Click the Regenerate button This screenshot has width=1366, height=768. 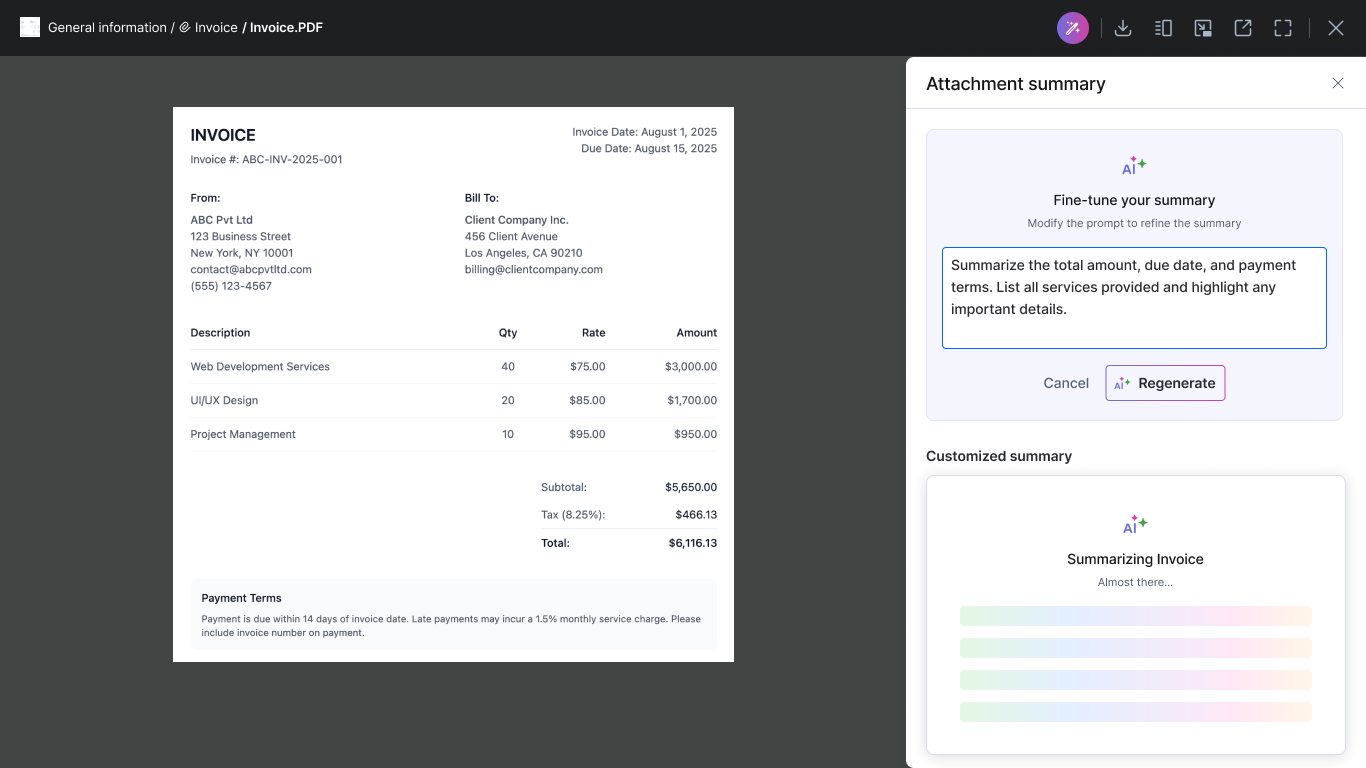[x=1165, y=383]
